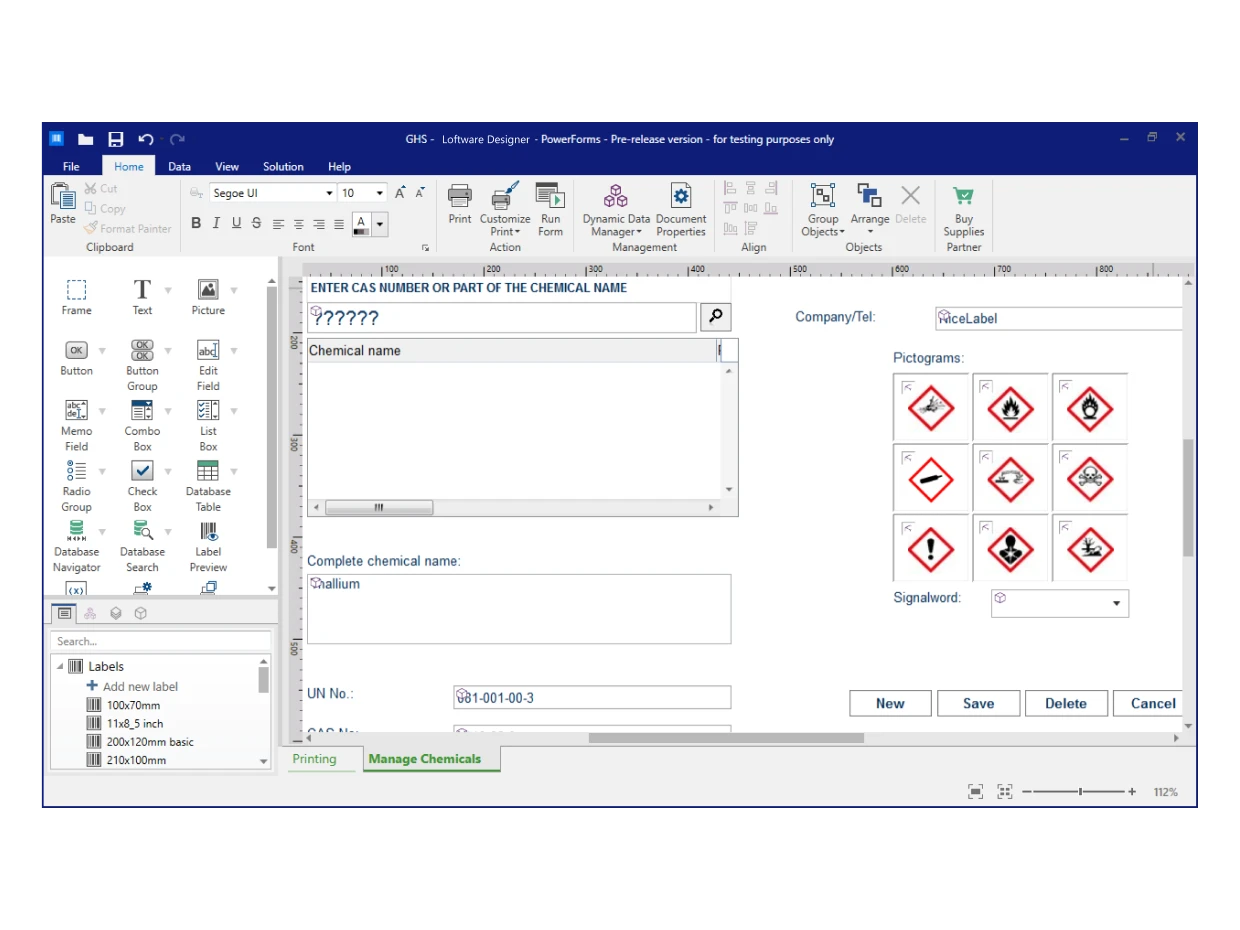
Task: Collapse the Labels tree node
Action: [x=60, y=667]
